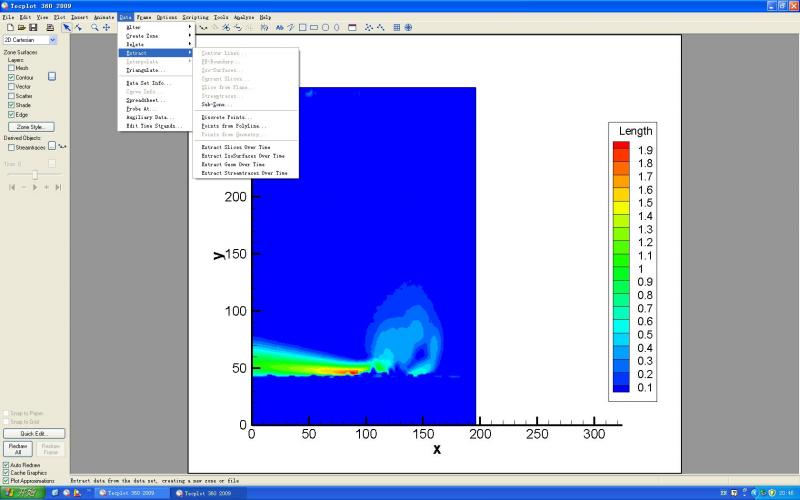
Task: Select the Add Text tool
Action: click(280, 28)
